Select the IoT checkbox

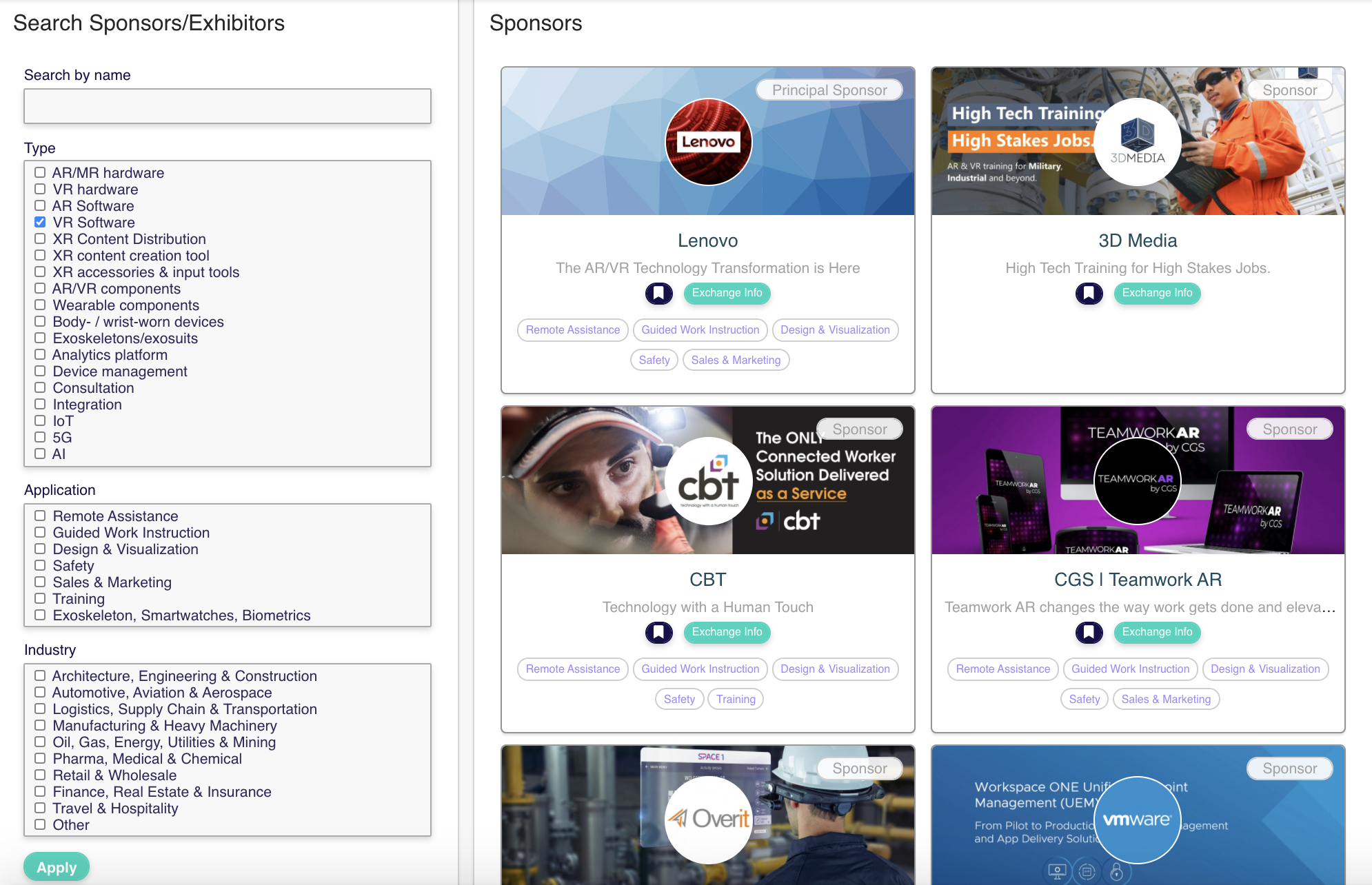click(x=40, y=420)
